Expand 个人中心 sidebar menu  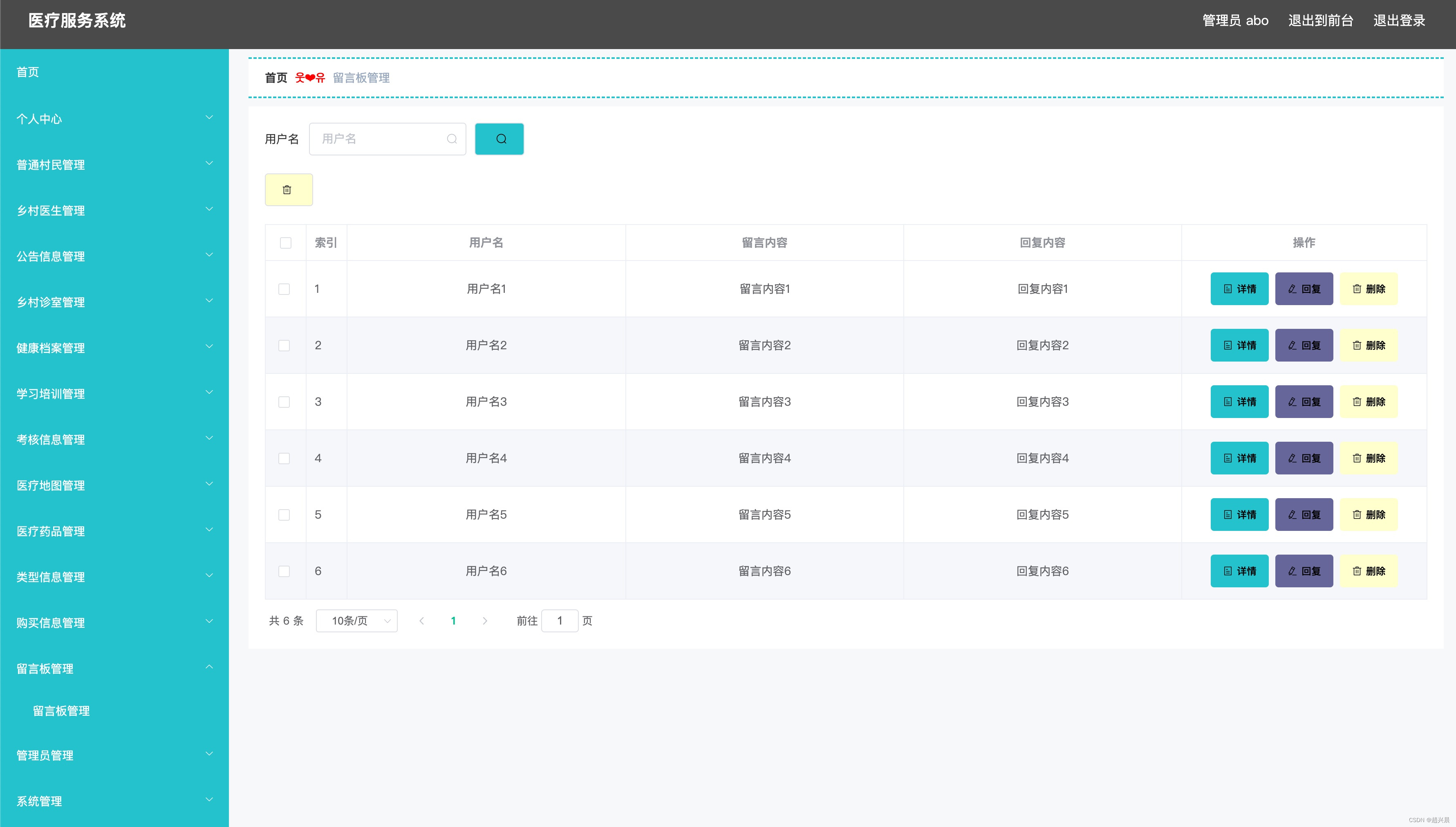point(114,119)
